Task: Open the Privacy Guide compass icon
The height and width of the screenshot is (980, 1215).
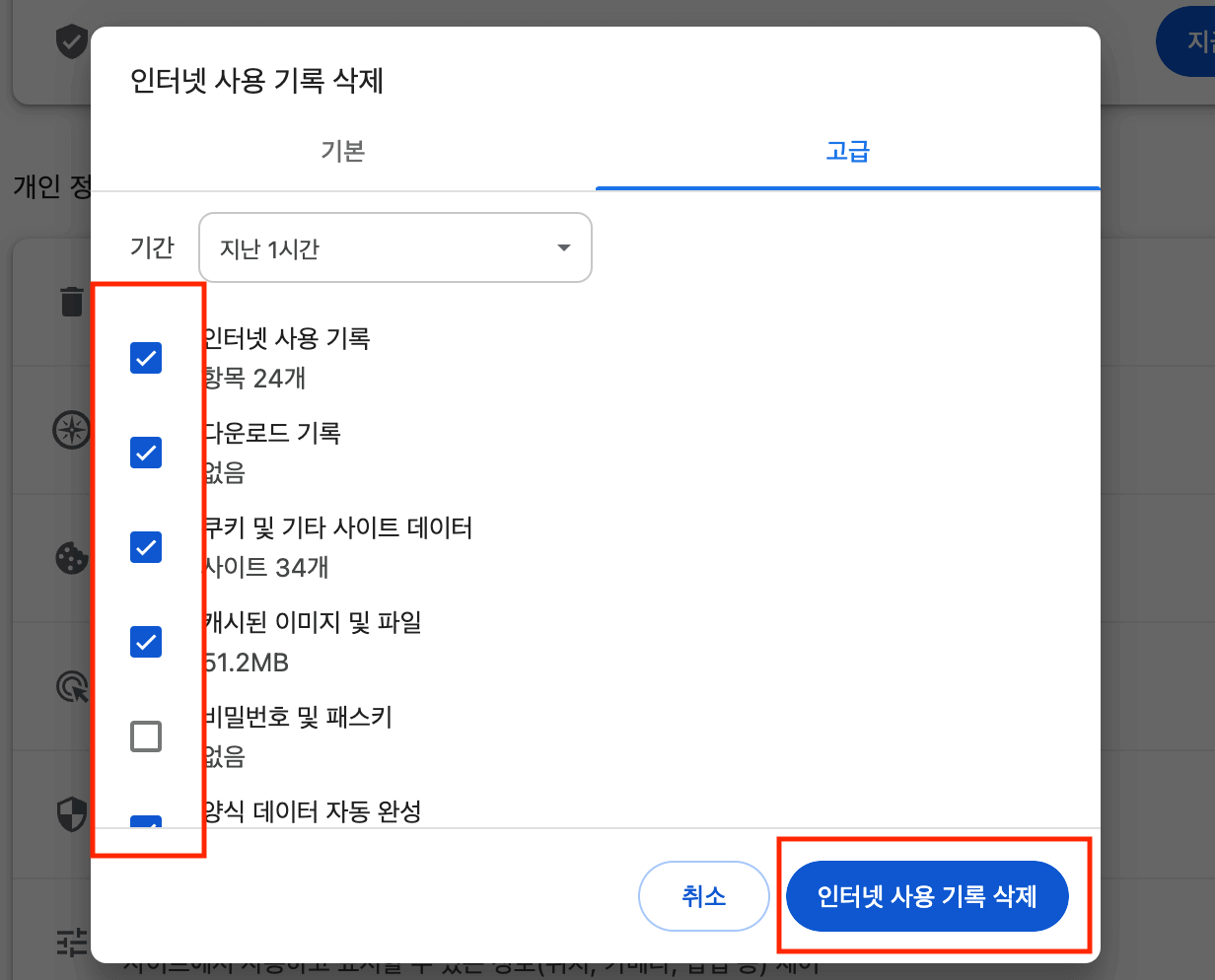Action: click(x=70, y=429)
